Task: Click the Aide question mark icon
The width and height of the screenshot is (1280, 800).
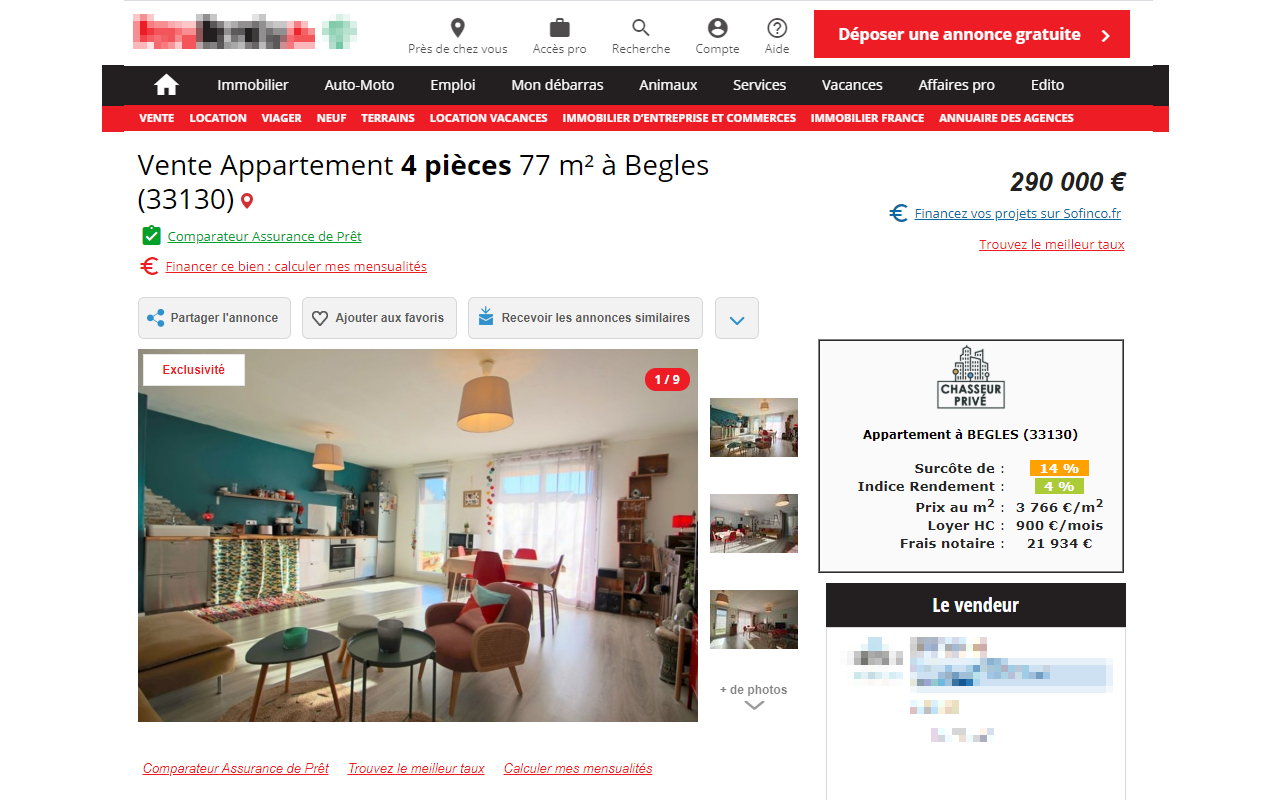Action: [777, 28]
